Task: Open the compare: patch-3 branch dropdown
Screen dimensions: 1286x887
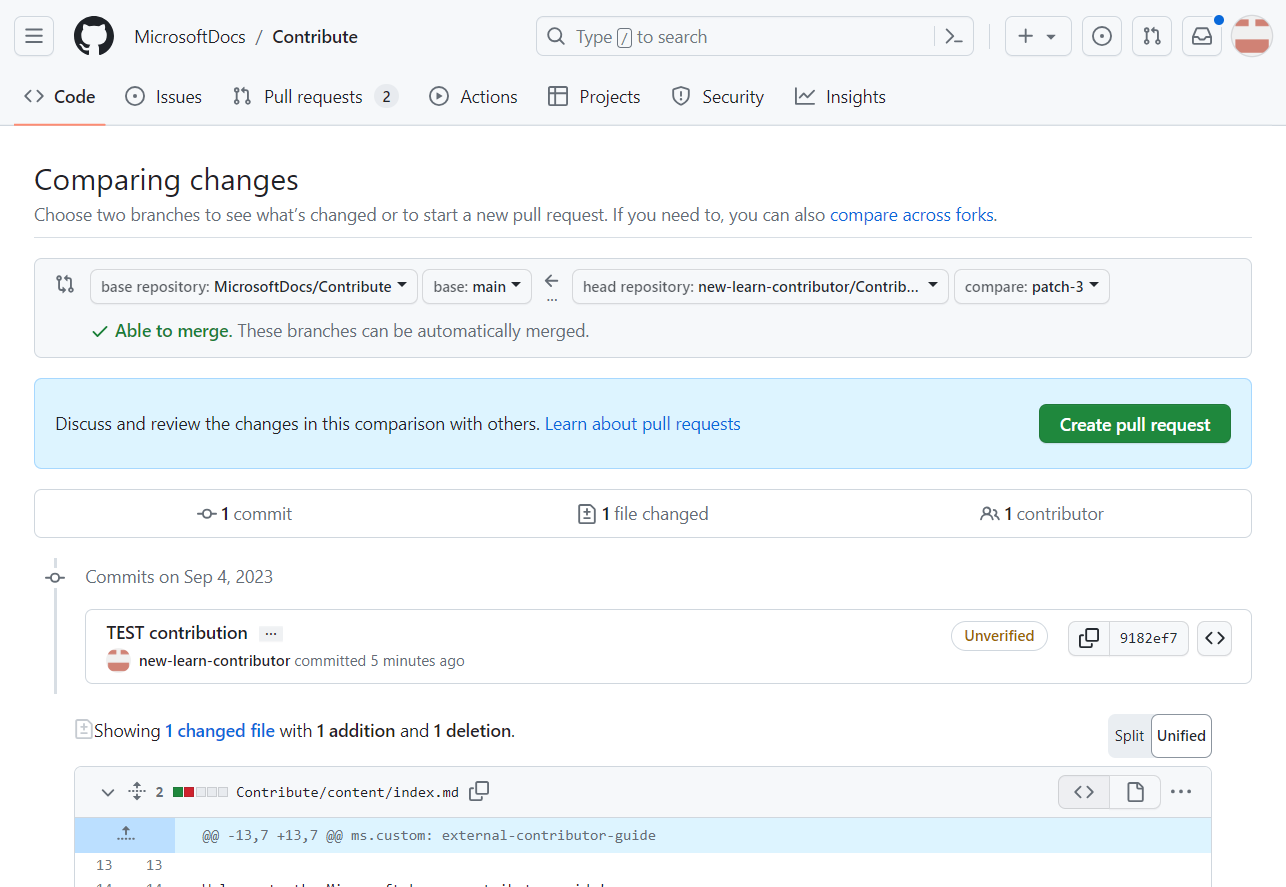Action: point(1031,286)
